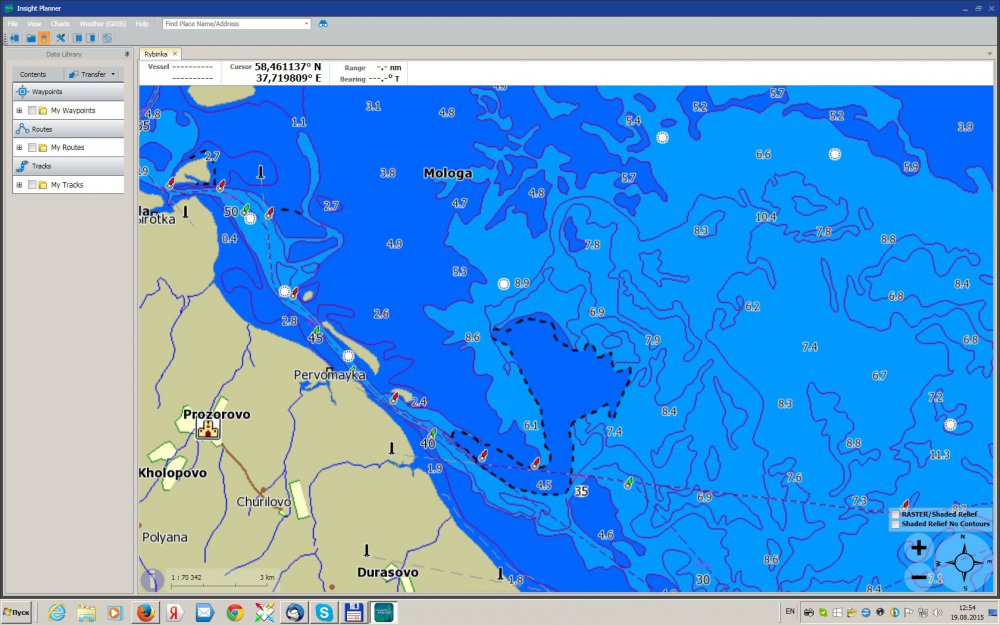Click the binoculars search icon

(x=323, y=23)
